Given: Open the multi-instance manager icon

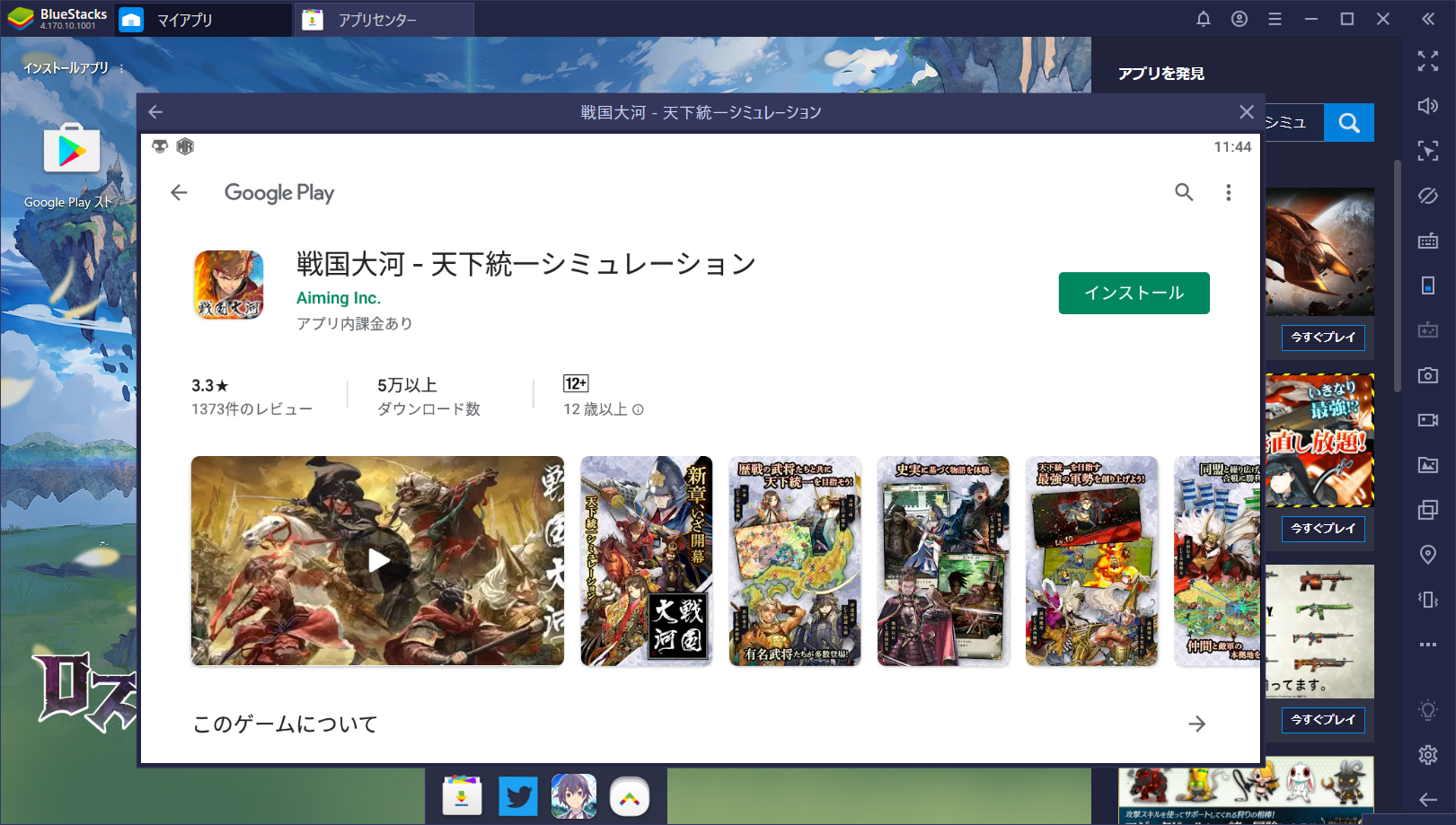Looking at the screenshot, I should coord(1428,510).
